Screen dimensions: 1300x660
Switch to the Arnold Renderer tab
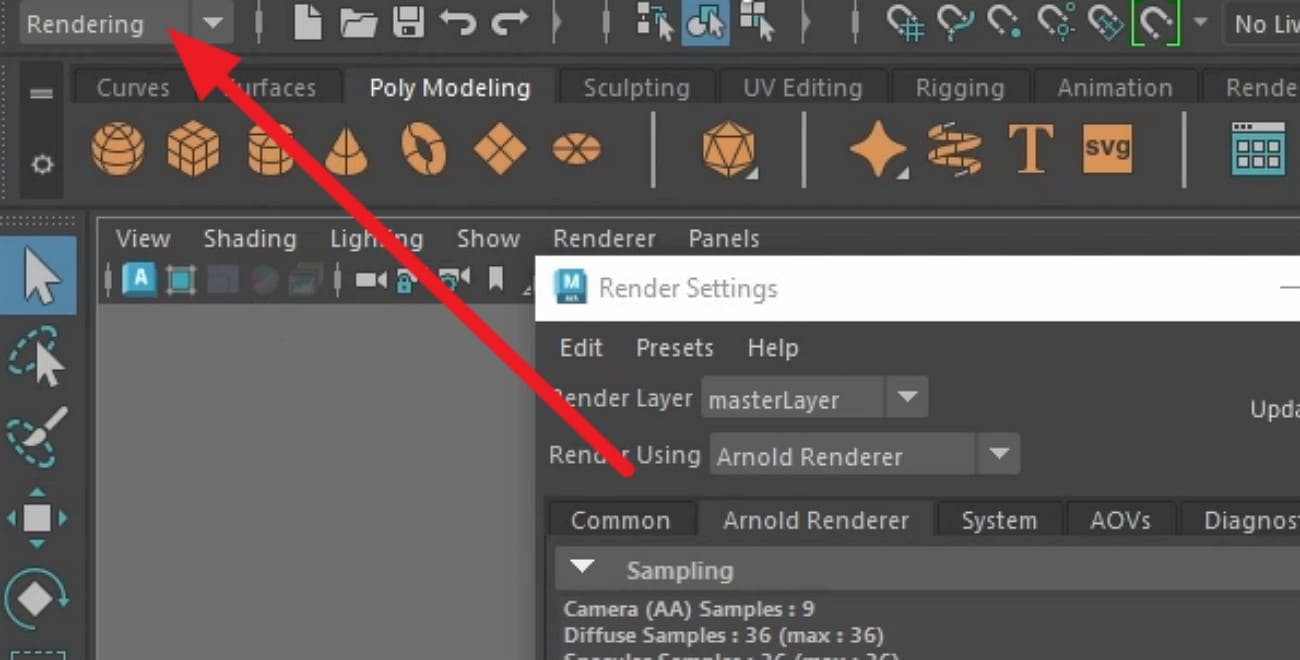pyautogui.click(x=816, y=520)
